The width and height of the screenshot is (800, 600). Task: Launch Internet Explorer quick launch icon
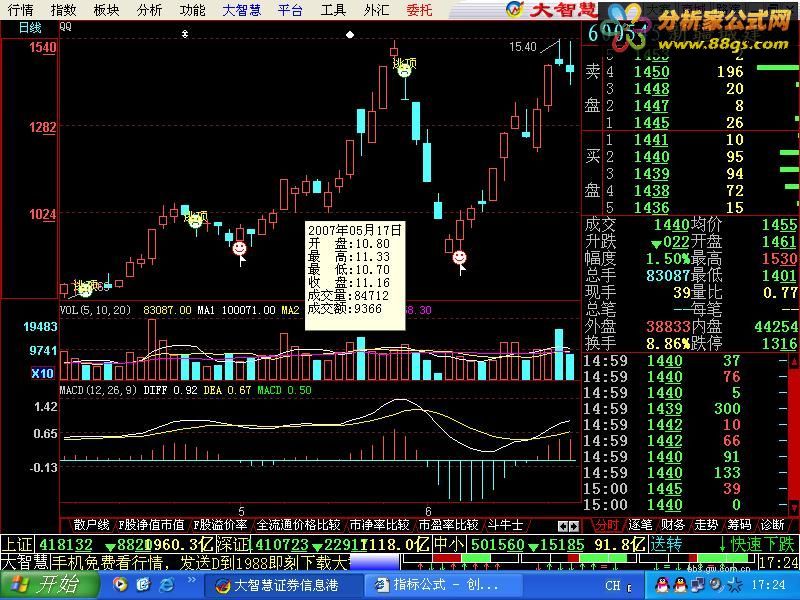(x=166, y=584)
